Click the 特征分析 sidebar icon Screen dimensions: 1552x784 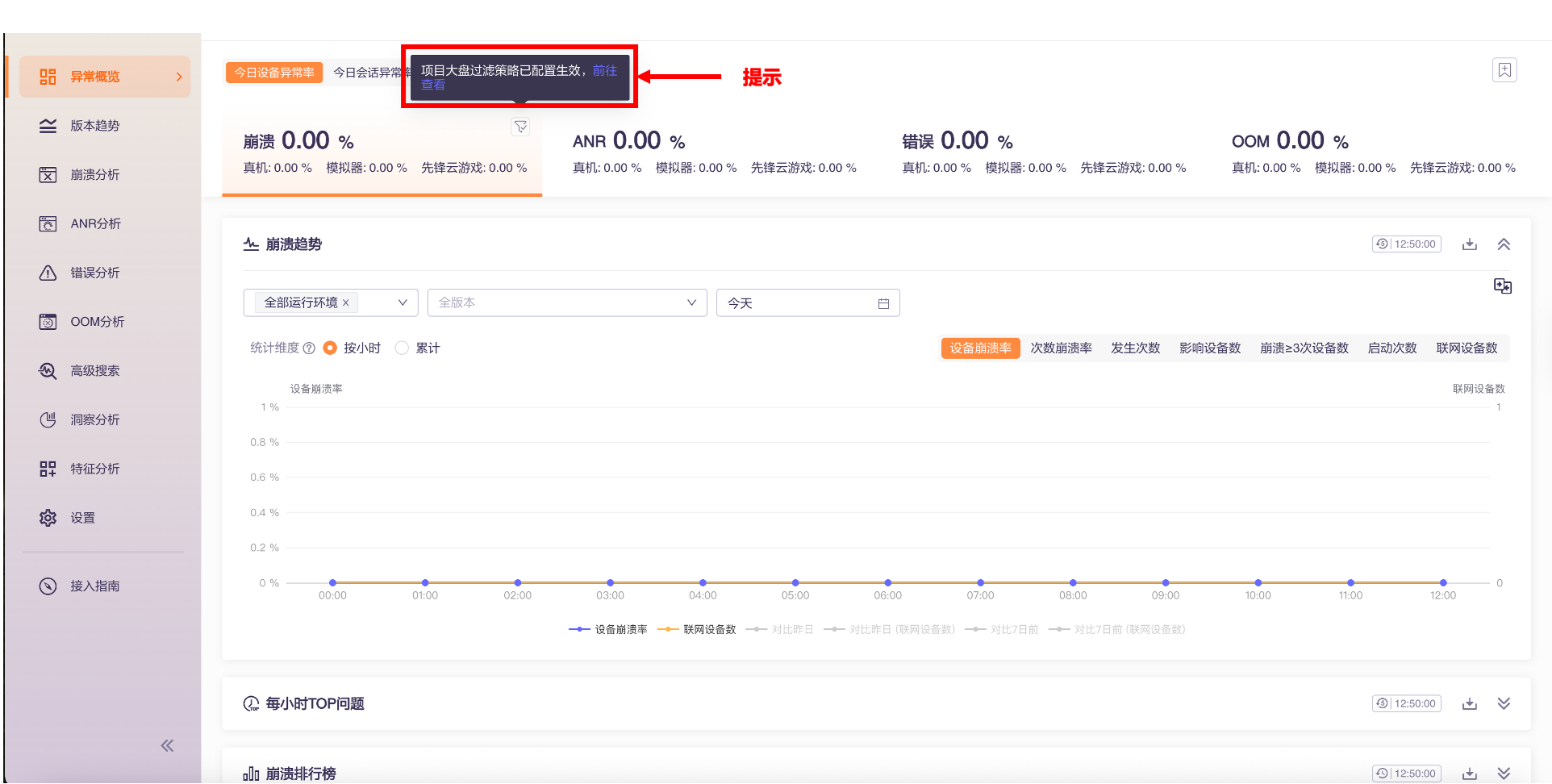click(x=48, y=469)
